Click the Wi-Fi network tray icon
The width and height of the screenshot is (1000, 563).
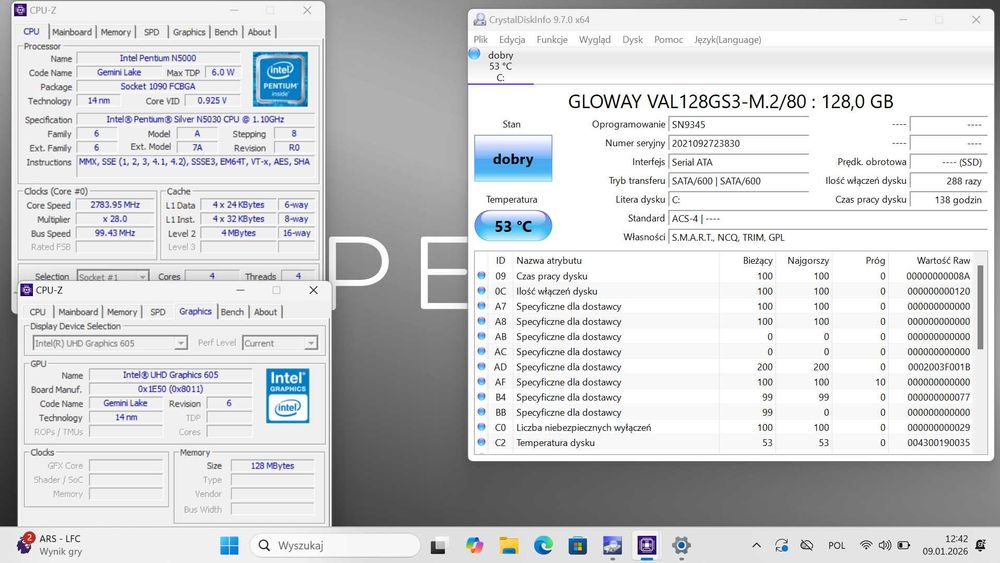865,545
